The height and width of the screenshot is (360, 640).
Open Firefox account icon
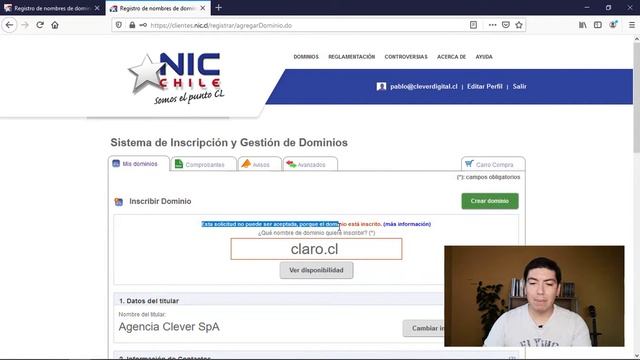[x=613, y=25]
